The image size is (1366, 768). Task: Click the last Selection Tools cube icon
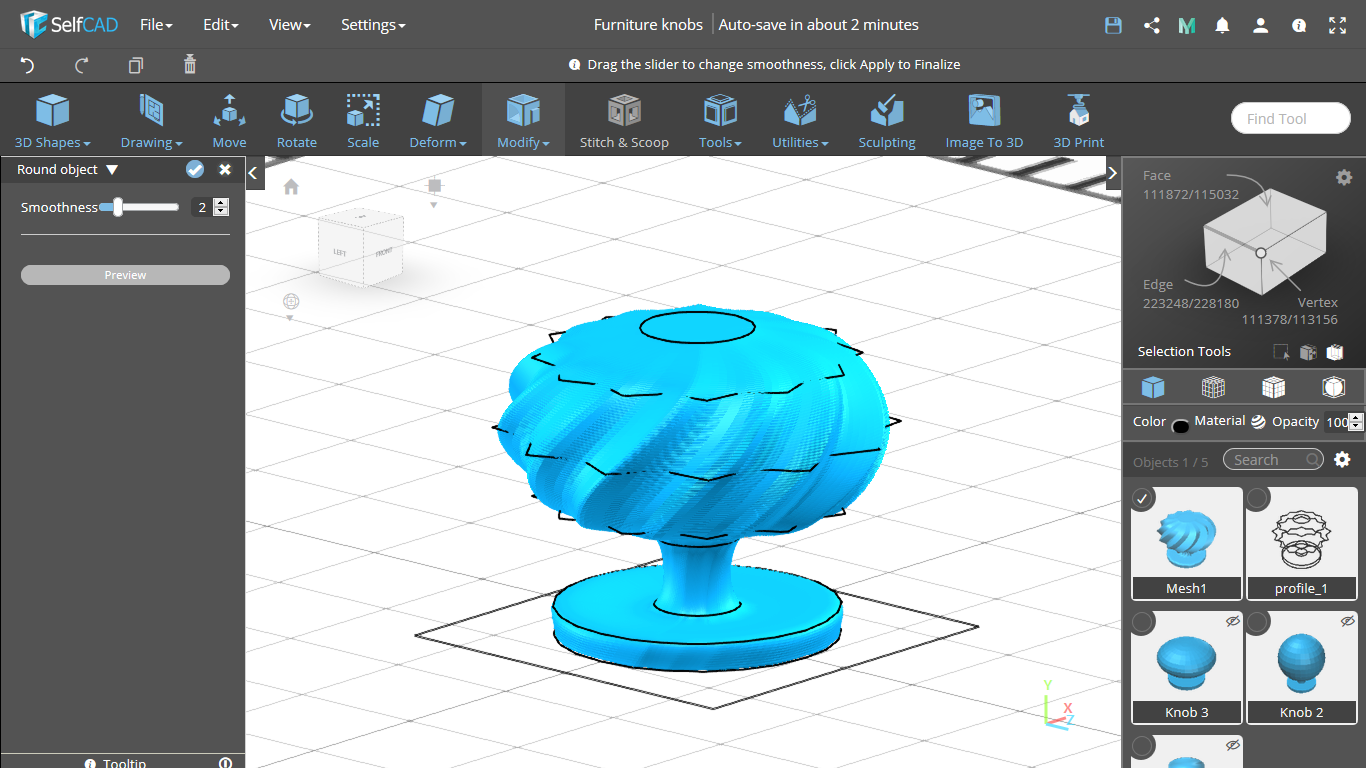point(1334,352)
